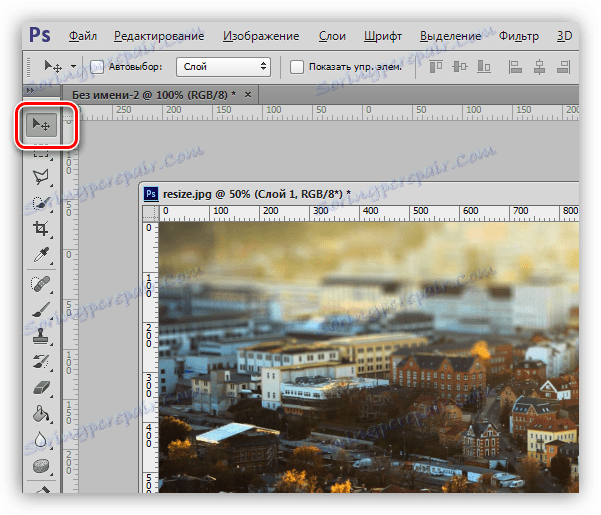Select the Clone Stamp tool
Screen dimensions: 601x515
(x=41, y=336)
